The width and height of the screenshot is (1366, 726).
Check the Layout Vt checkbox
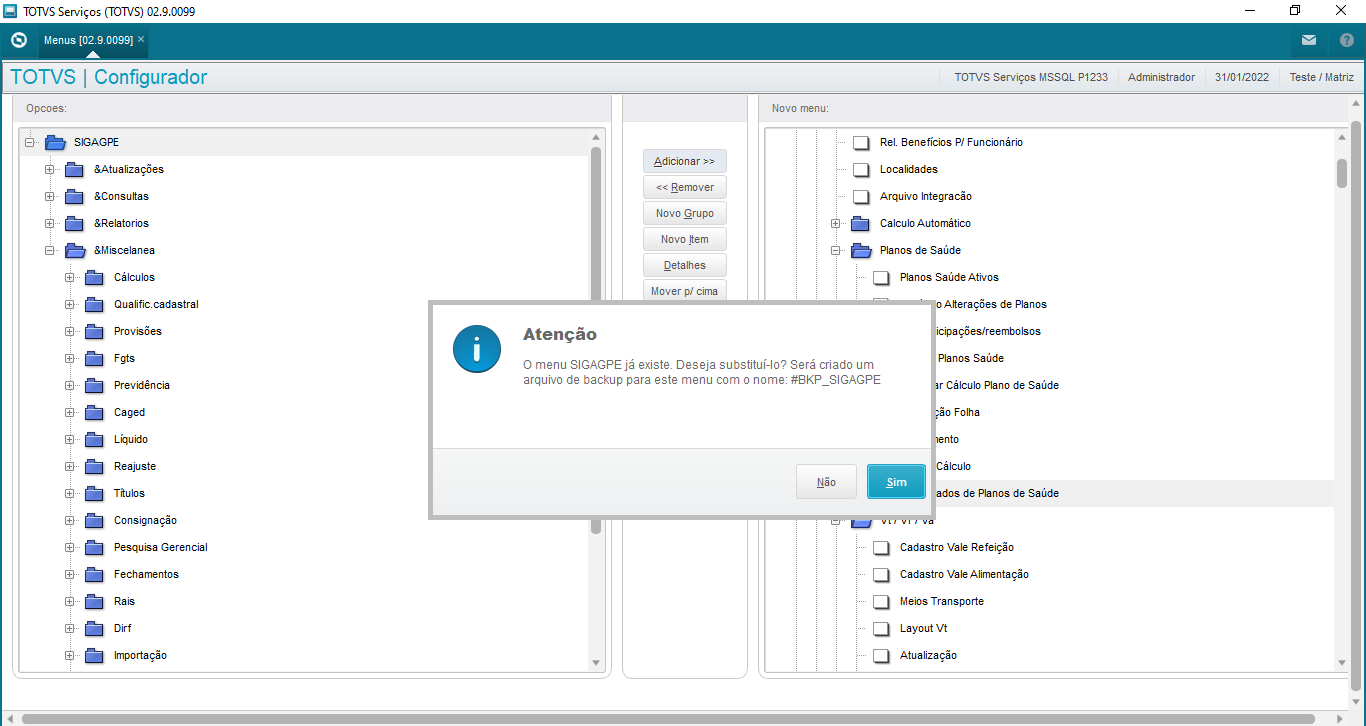click(x=881, y=628)
